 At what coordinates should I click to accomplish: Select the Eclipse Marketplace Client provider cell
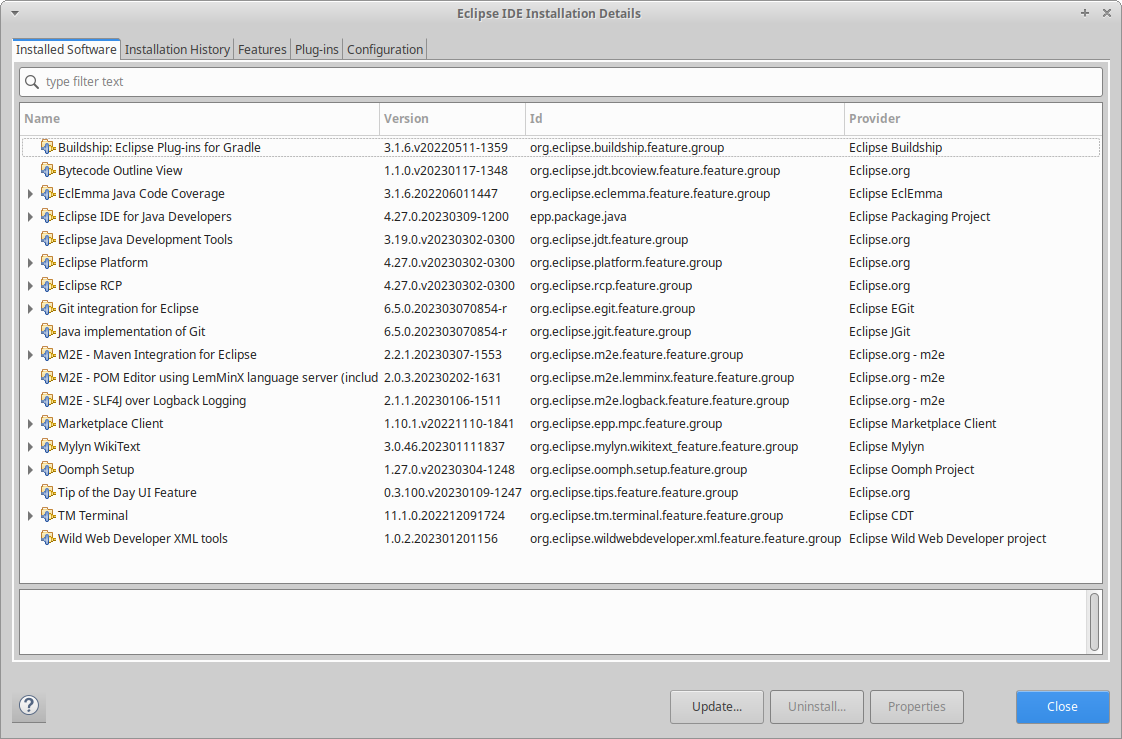point(922,424)
